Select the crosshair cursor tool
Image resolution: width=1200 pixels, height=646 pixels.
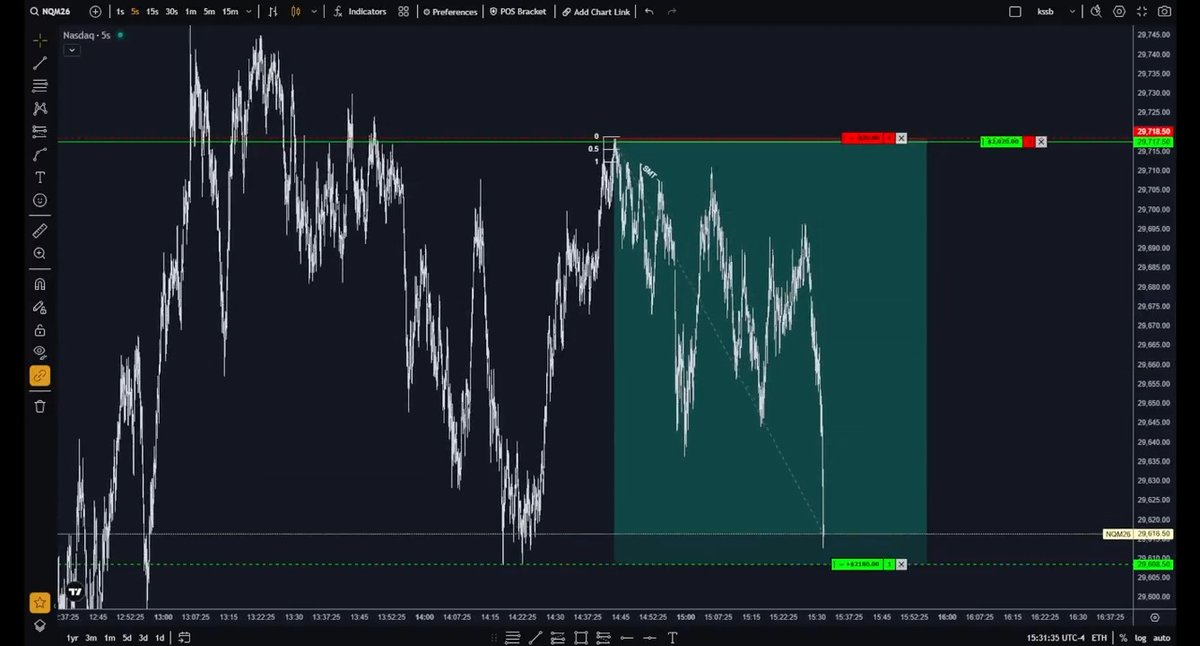(x=40, y=41)
